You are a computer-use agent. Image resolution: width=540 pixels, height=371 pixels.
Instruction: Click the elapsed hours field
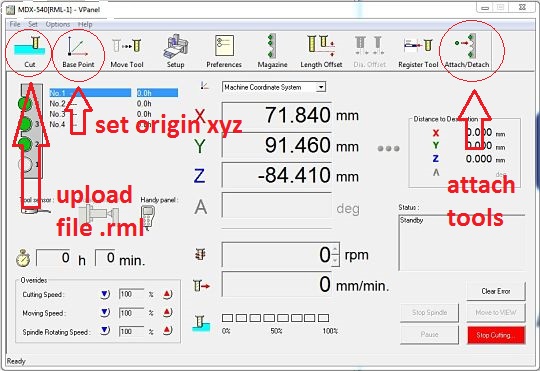[x=53, y=258]
